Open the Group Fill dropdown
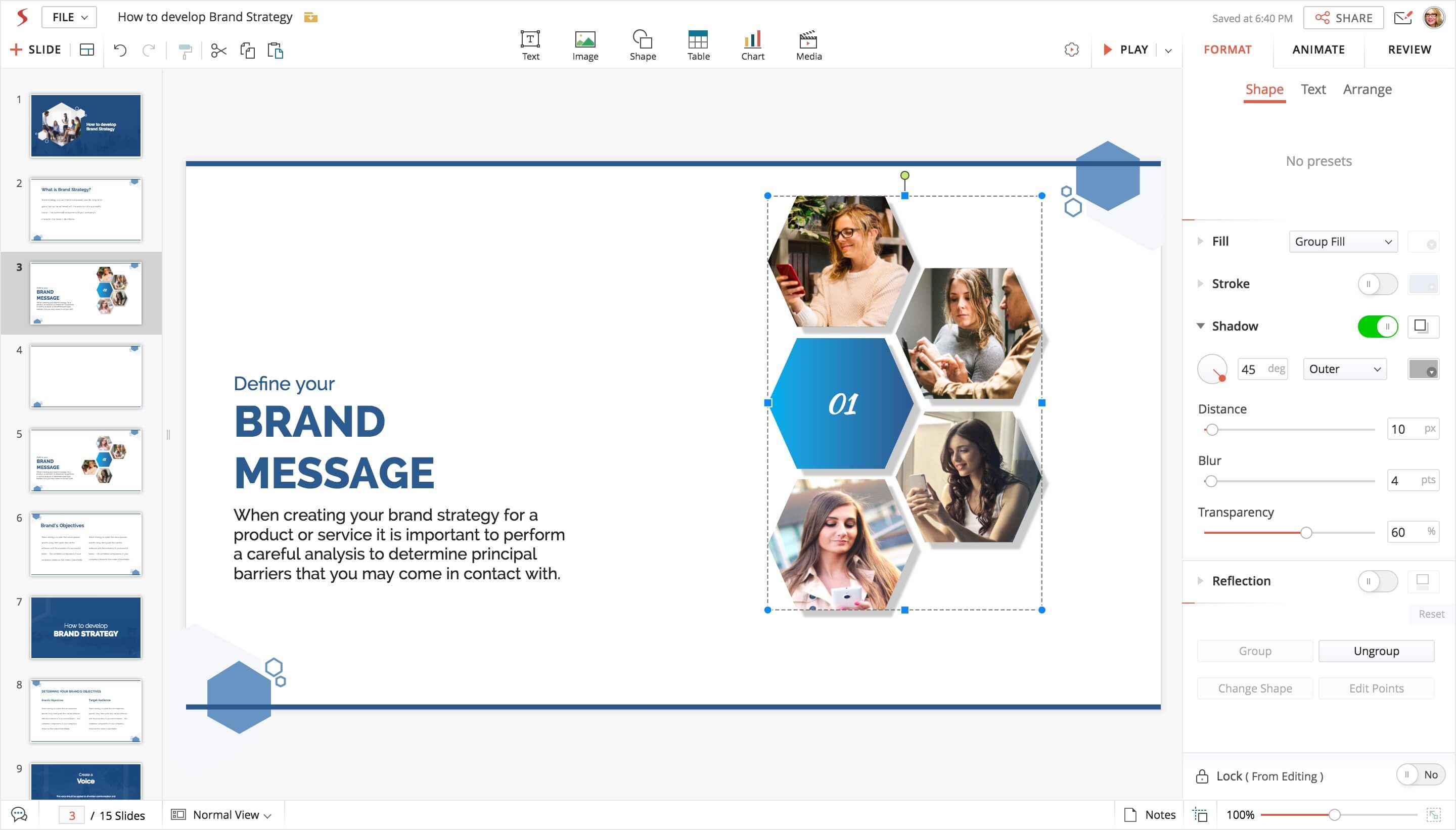This screenshot has width=1456, height=830. click(x=1343, y=242)
